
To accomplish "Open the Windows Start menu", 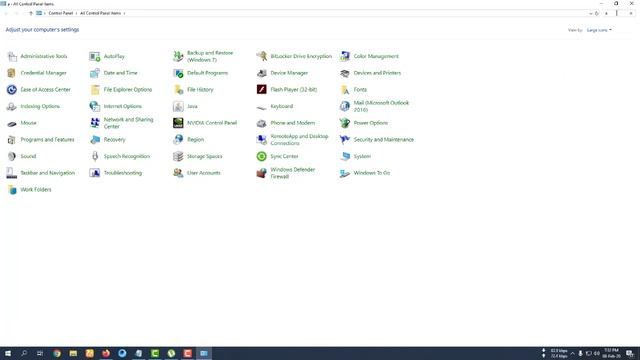I will (8, 353).
